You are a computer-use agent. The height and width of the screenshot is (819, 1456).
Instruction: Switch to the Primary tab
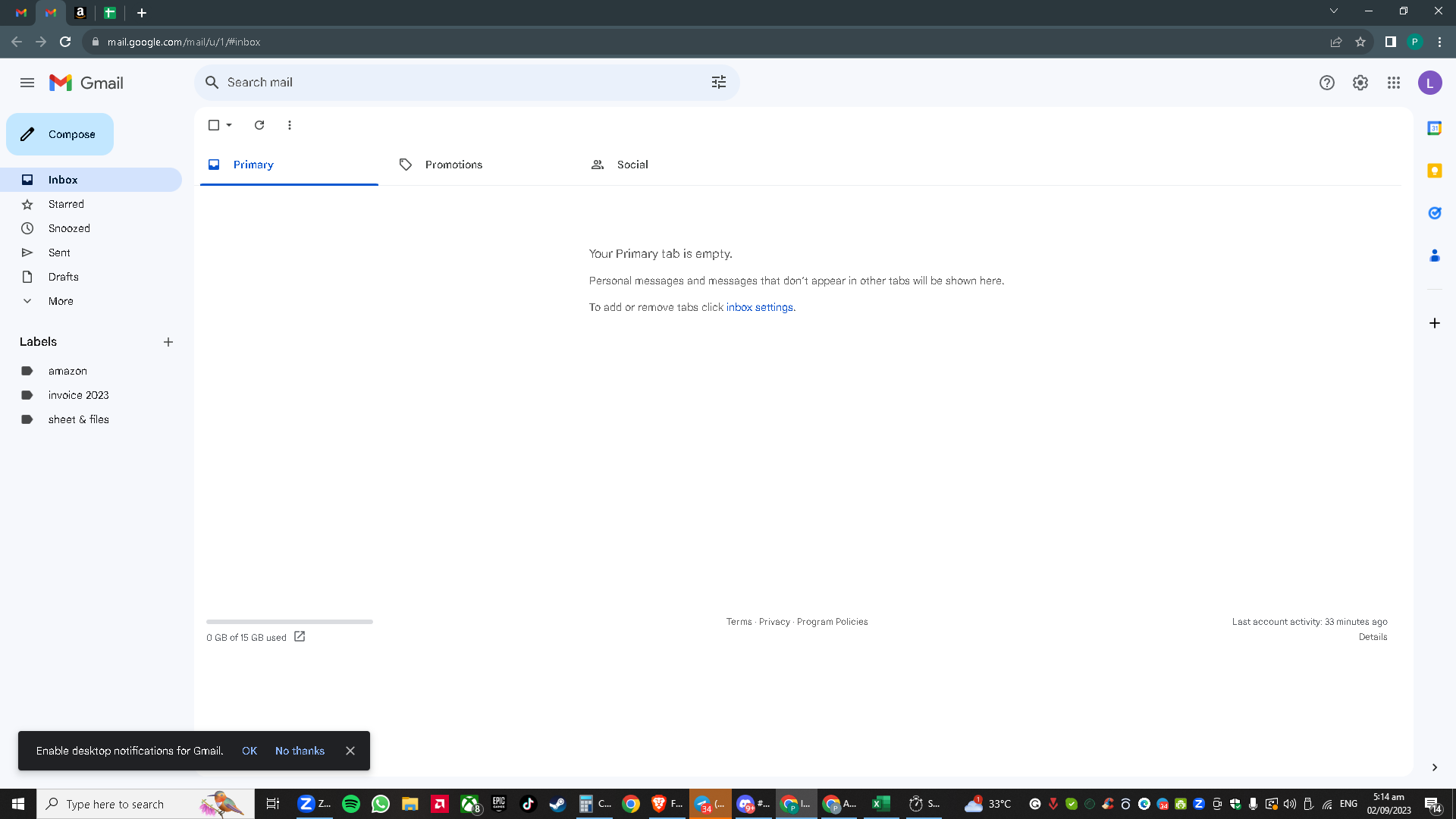click(289, 165)
